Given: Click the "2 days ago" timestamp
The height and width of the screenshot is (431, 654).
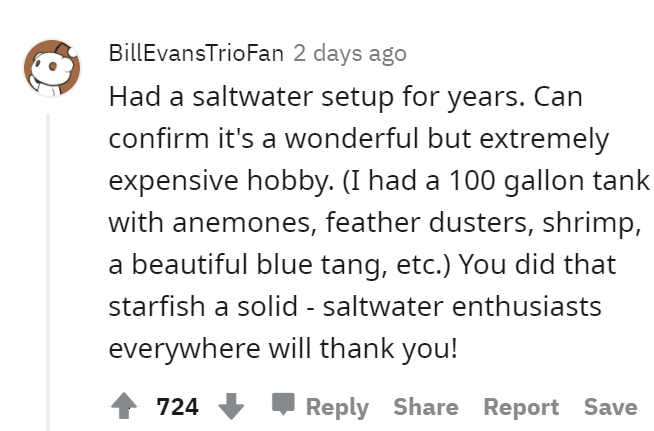Looking at the screenshot, I should (350, 53).
